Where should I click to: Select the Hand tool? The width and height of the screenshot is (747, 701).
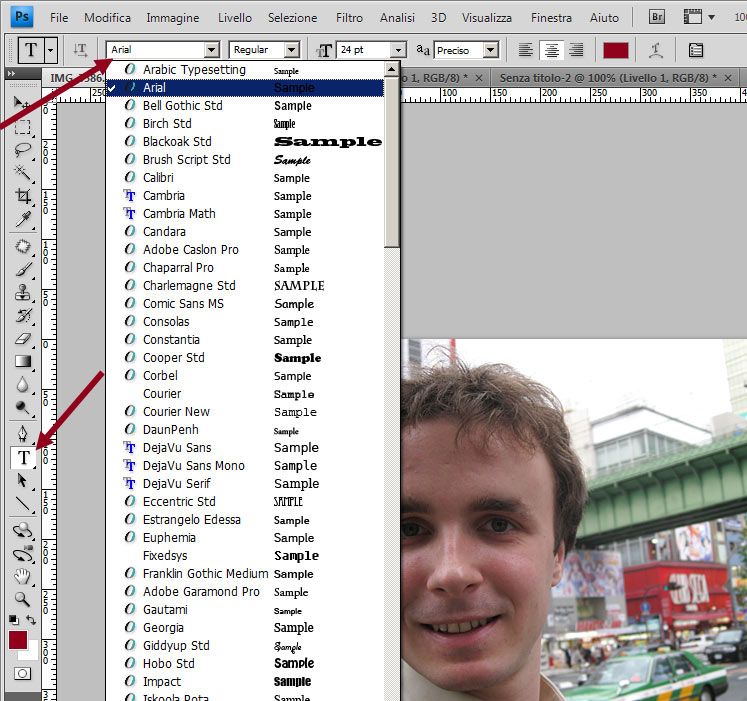click(x=22, y=577)
